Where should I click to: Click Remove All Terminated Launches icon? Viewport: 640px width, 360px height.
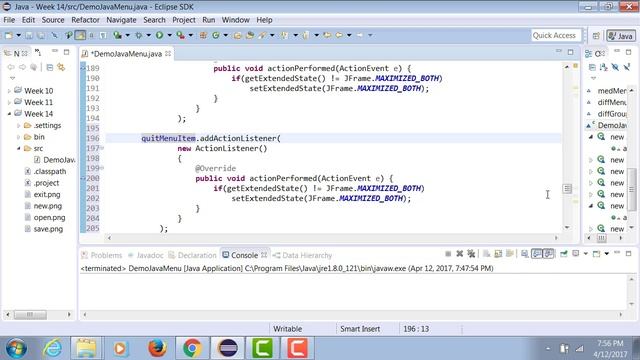(x=471, y=254)
